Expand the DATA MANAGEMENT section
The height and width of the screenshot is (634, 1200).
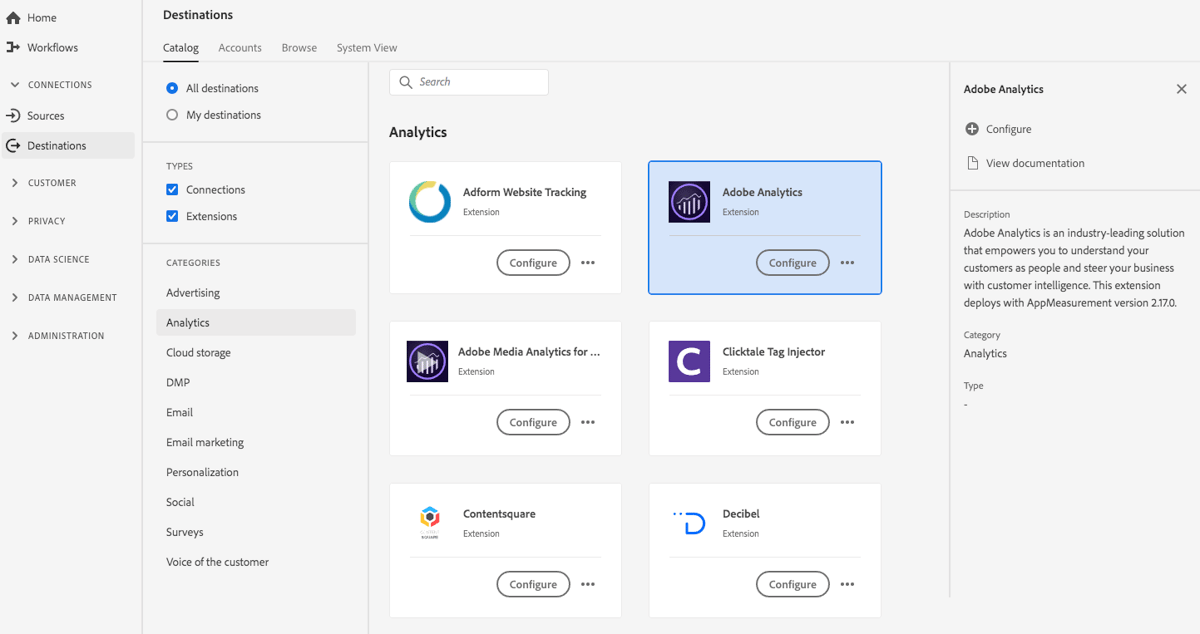(13, 297)
